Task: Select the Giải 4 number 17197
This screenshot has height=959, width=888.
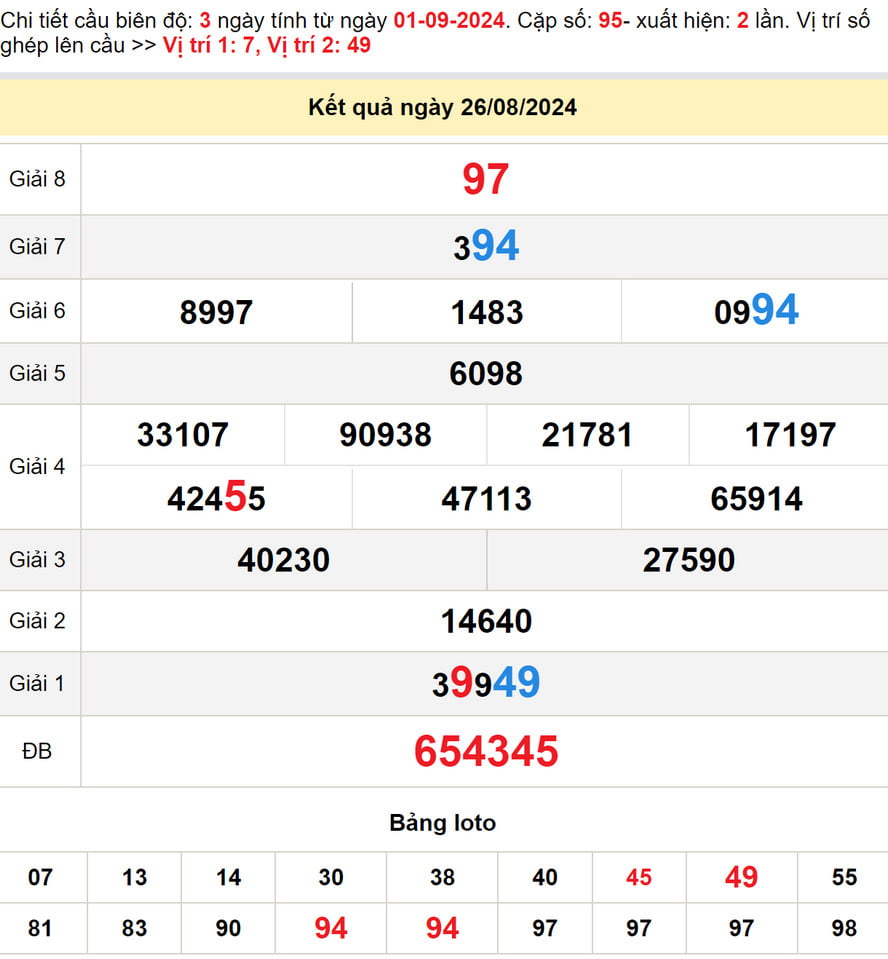Action: [x=790, y=435]
